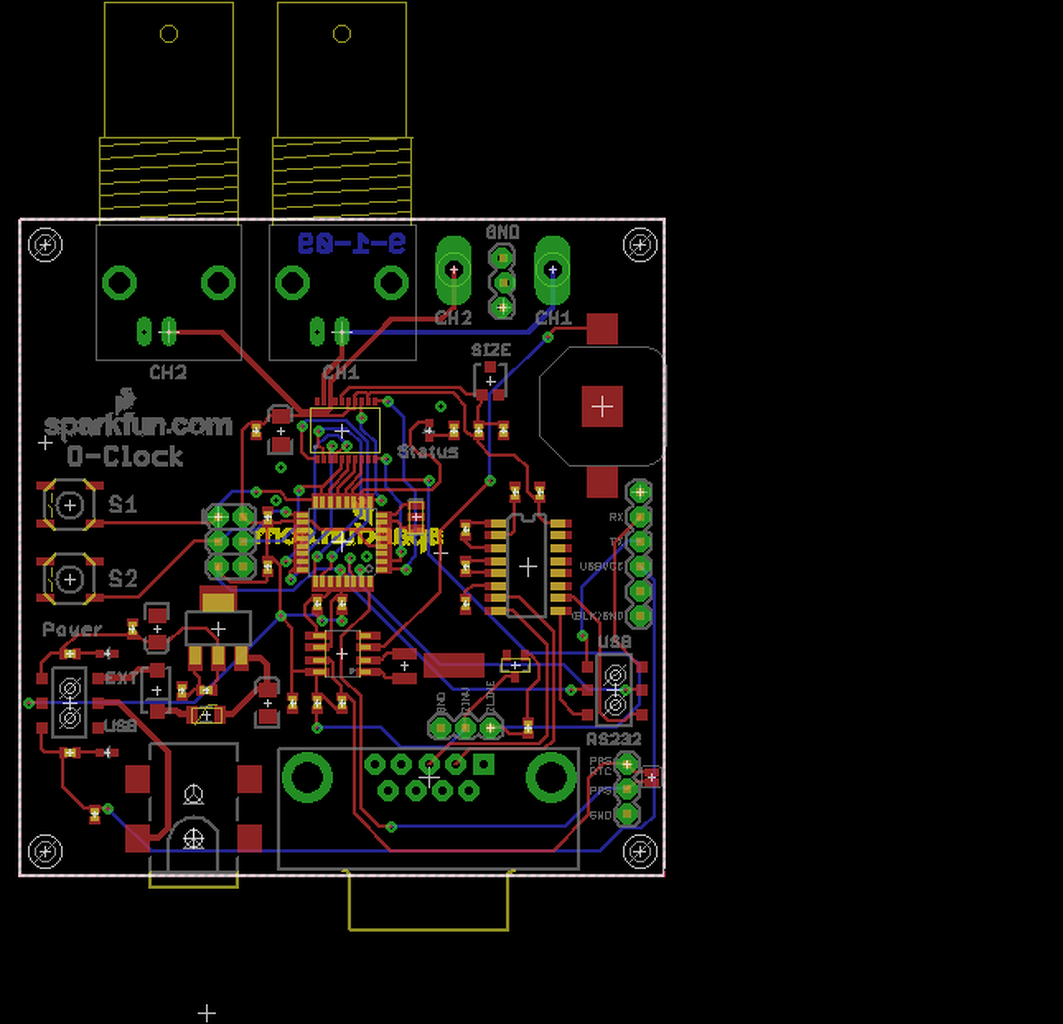Click the USB label below the power switch
This screenshot has width=1063, height=1024.
tap(121, 726)
